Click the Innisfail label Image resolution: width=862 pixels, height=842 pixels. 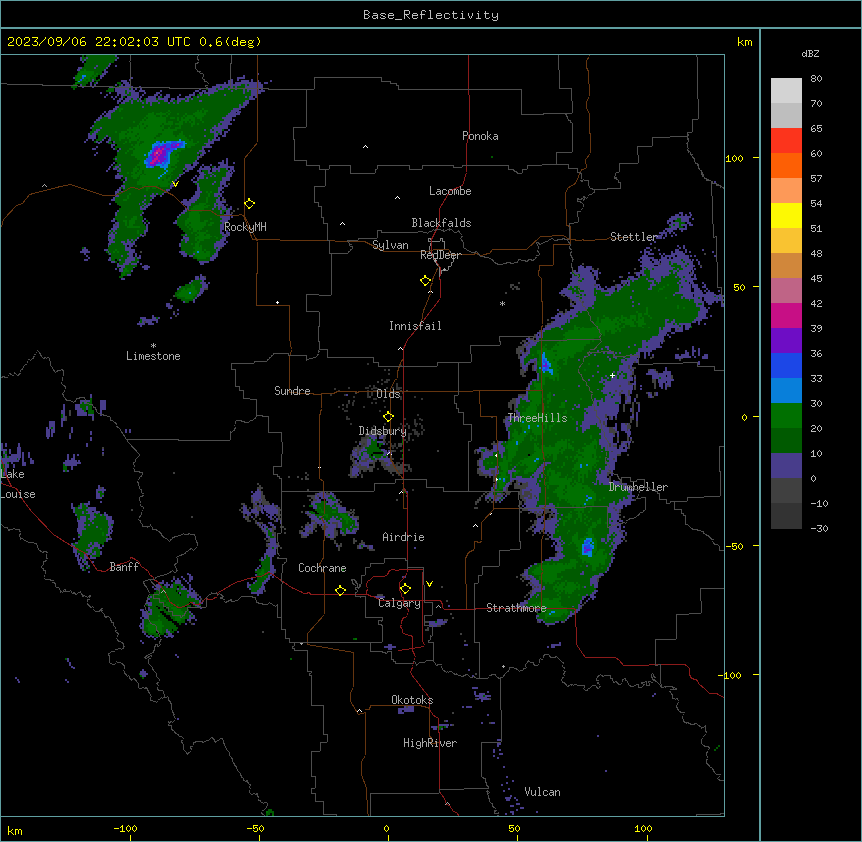pos(415,326)
